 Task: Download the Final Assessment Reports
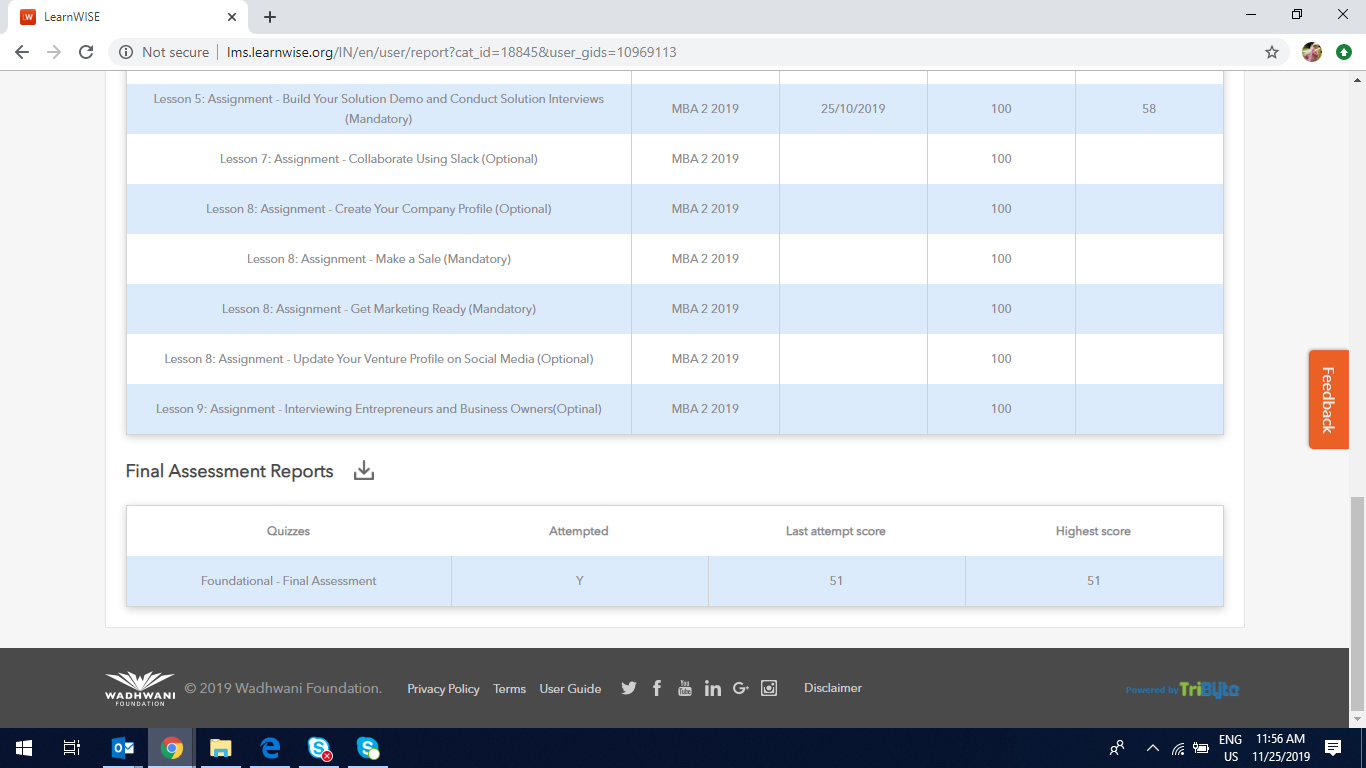364,471
